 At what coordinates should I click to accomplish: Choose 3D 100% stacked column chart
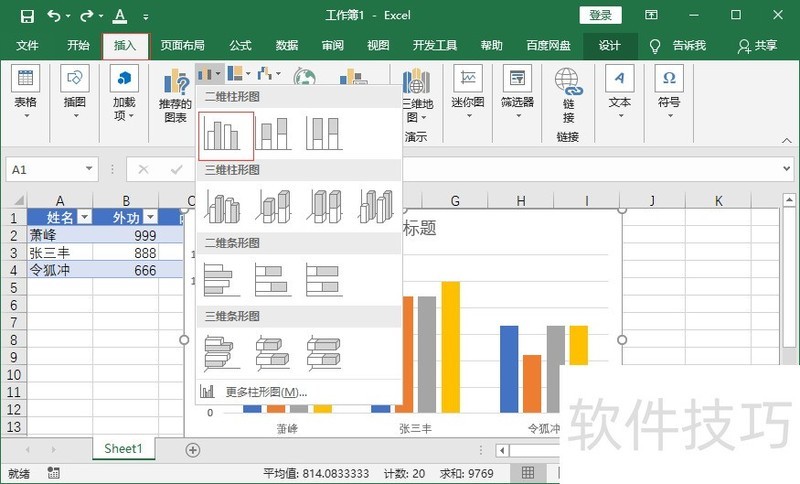pyautogui.click(x=324, y=207)
